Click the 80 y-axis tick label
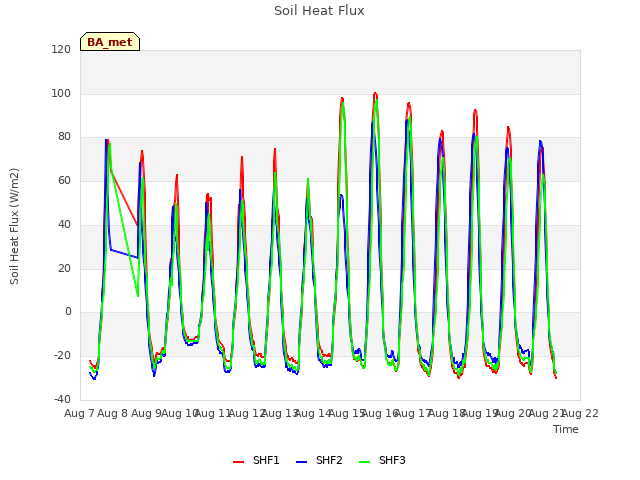 click(x=64, y=137)
